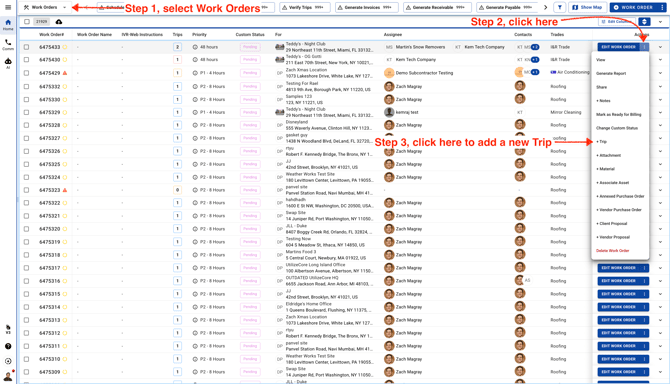Click the user profile avatar in sidebar
This screenshot has height=384, width=670.
tap(8, 376)
